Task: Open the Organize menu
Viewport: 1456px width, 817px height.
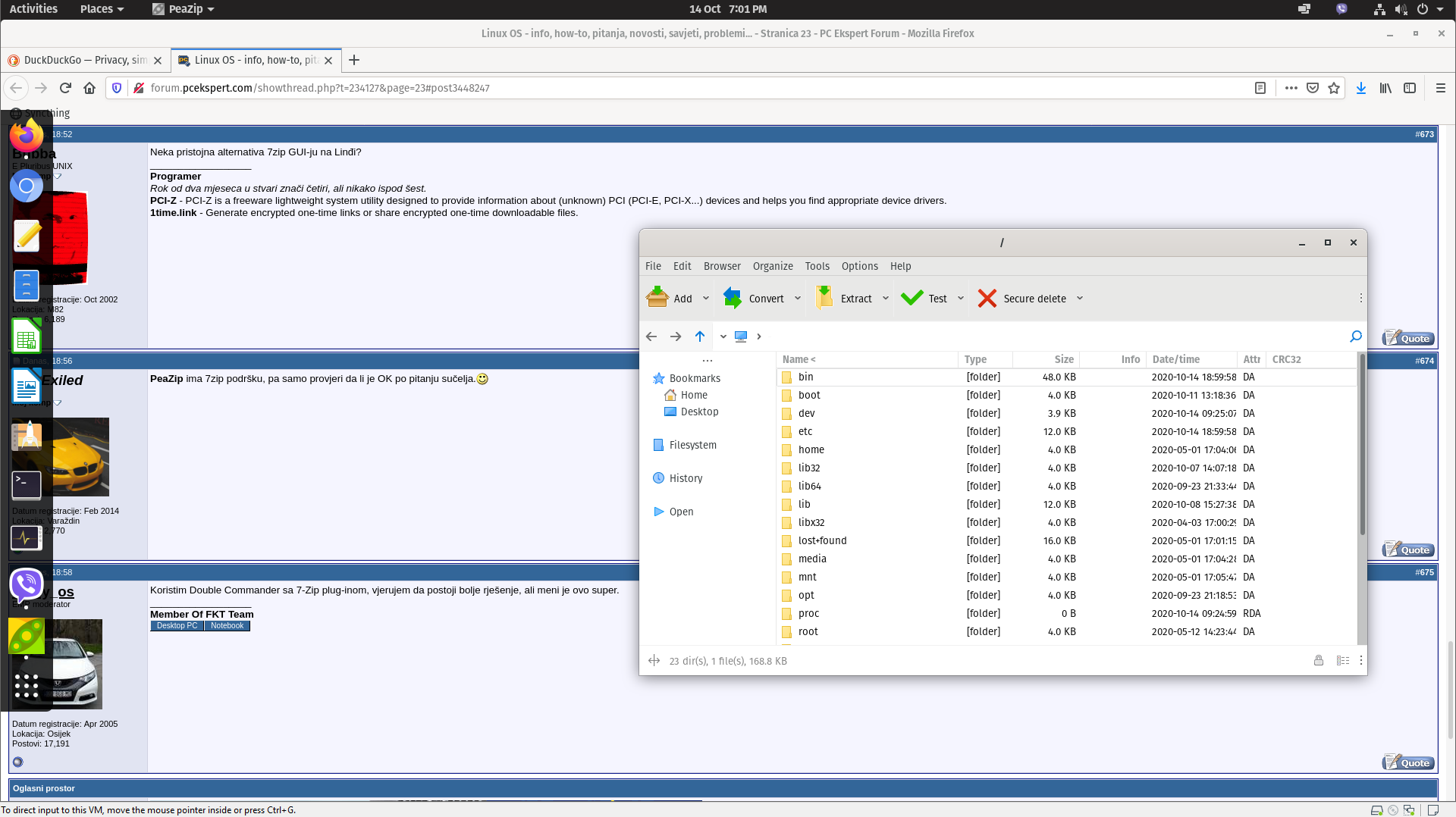Action: 773,266
